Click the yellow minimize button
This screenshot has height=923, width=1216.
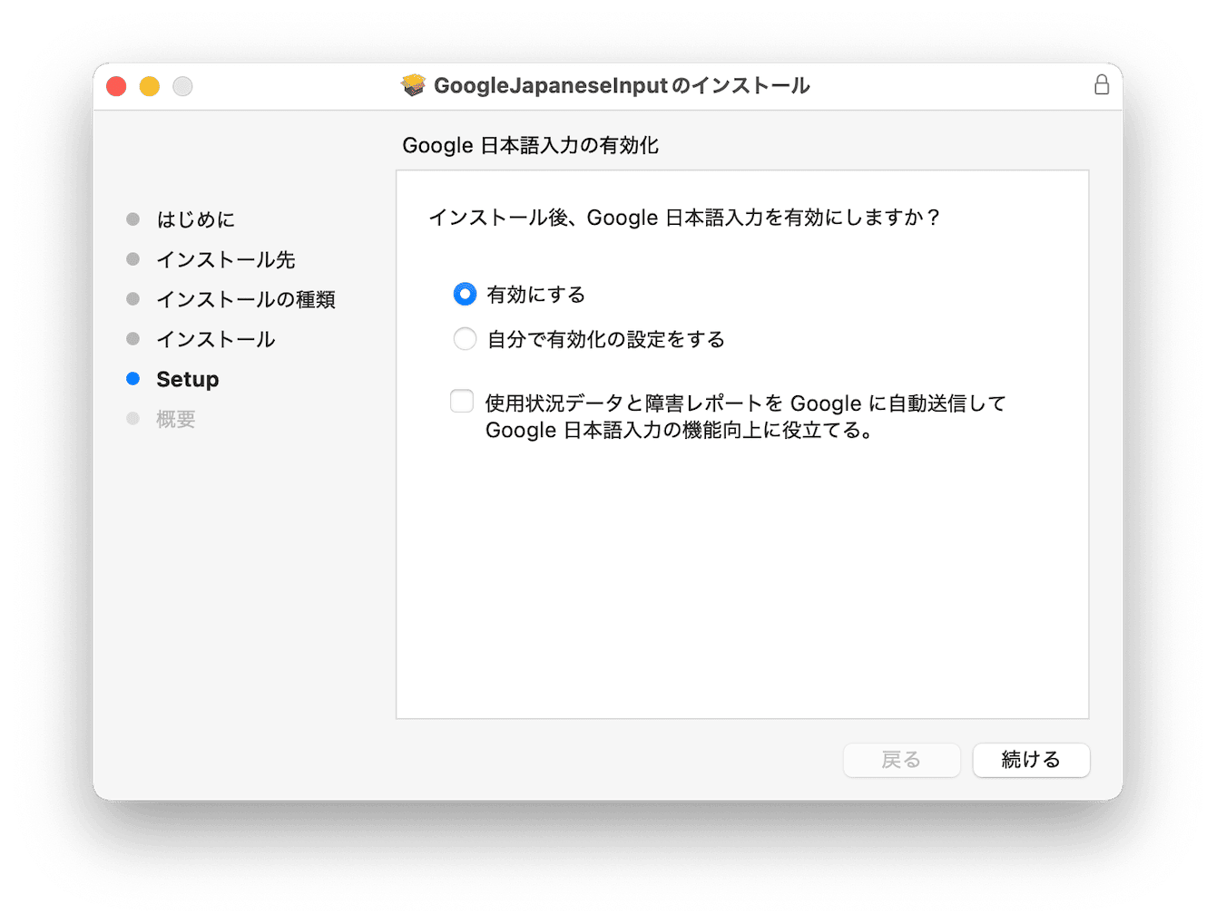(x=149, y=86)
